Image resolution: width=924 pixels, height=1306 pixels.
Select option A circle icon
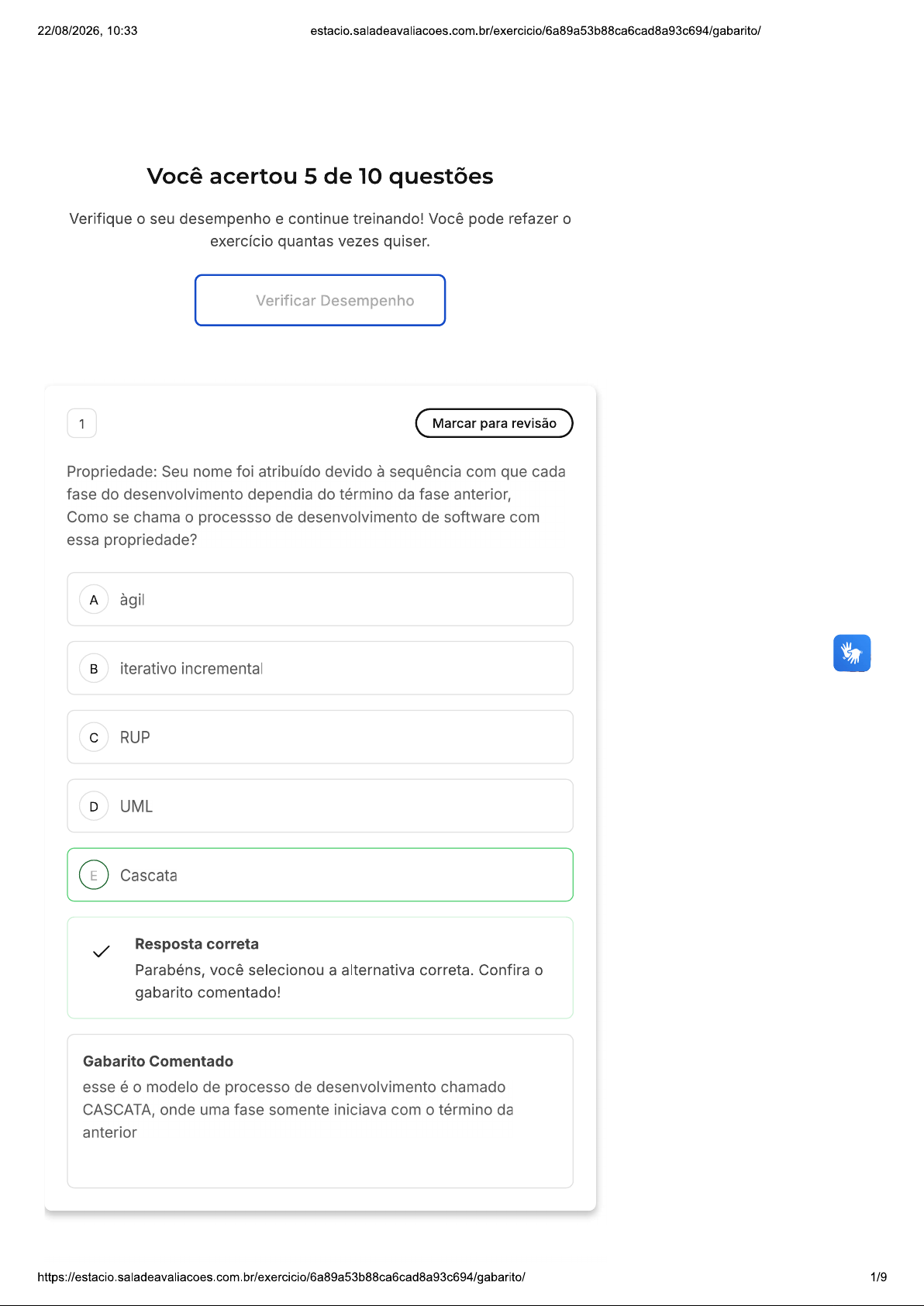click(94, 599)
